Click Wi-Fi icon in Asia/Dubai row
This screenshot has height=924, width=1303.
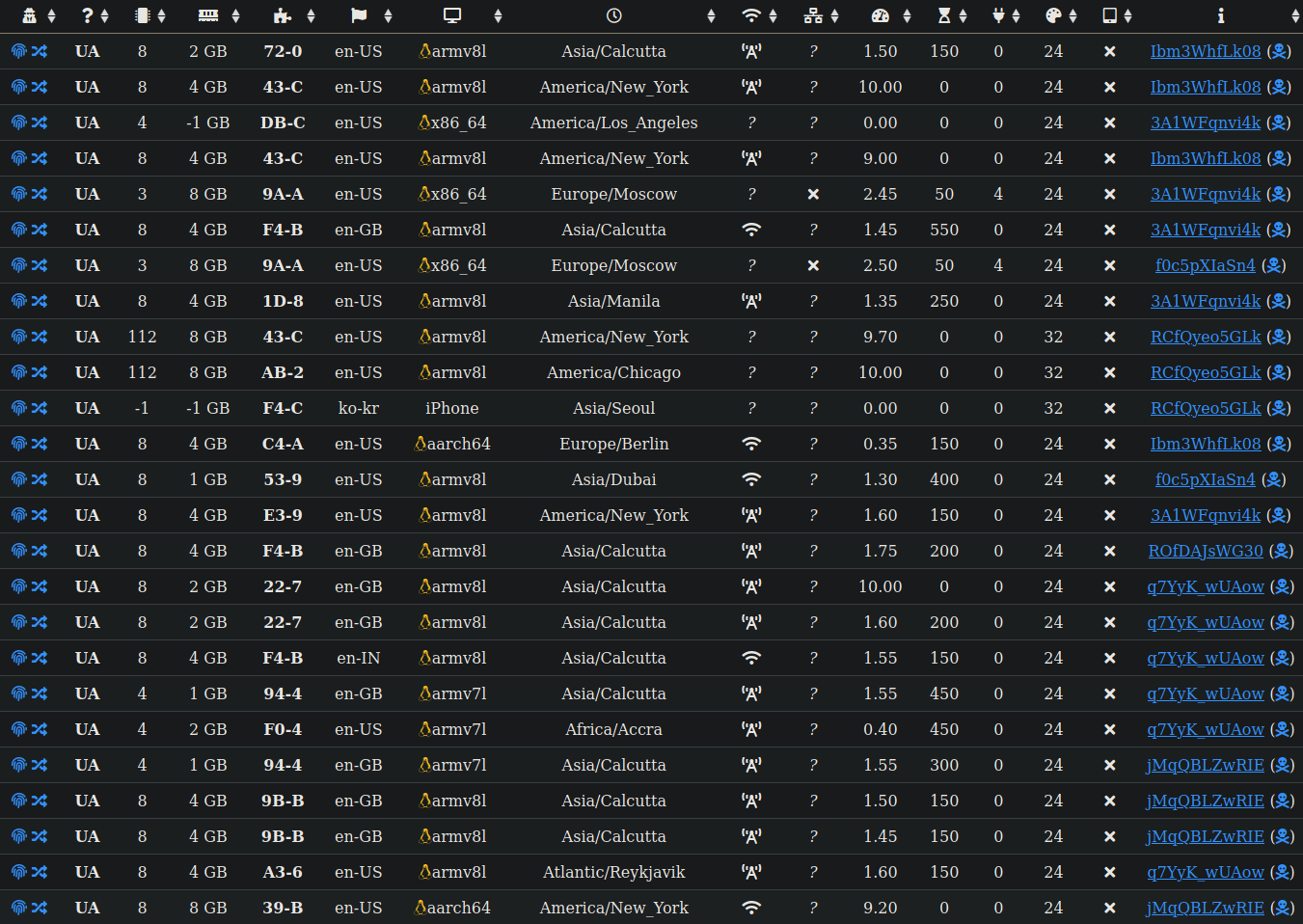click(x=751, y=479)
